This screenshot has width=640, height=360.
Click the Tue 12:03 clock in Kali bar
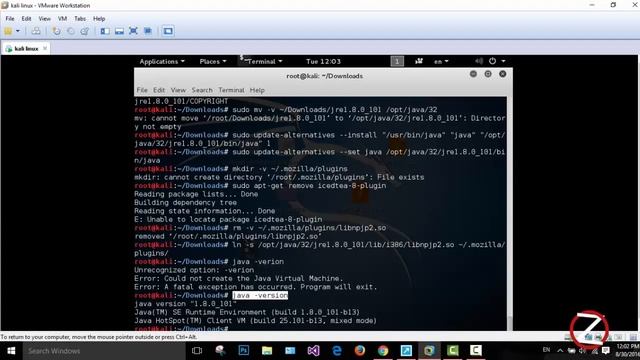point(323,61)
